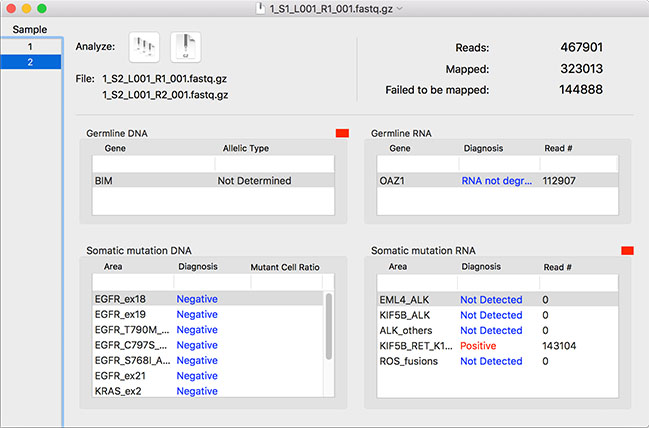Select the ALK_others row

pyautogui.click(x=498, y=330)
